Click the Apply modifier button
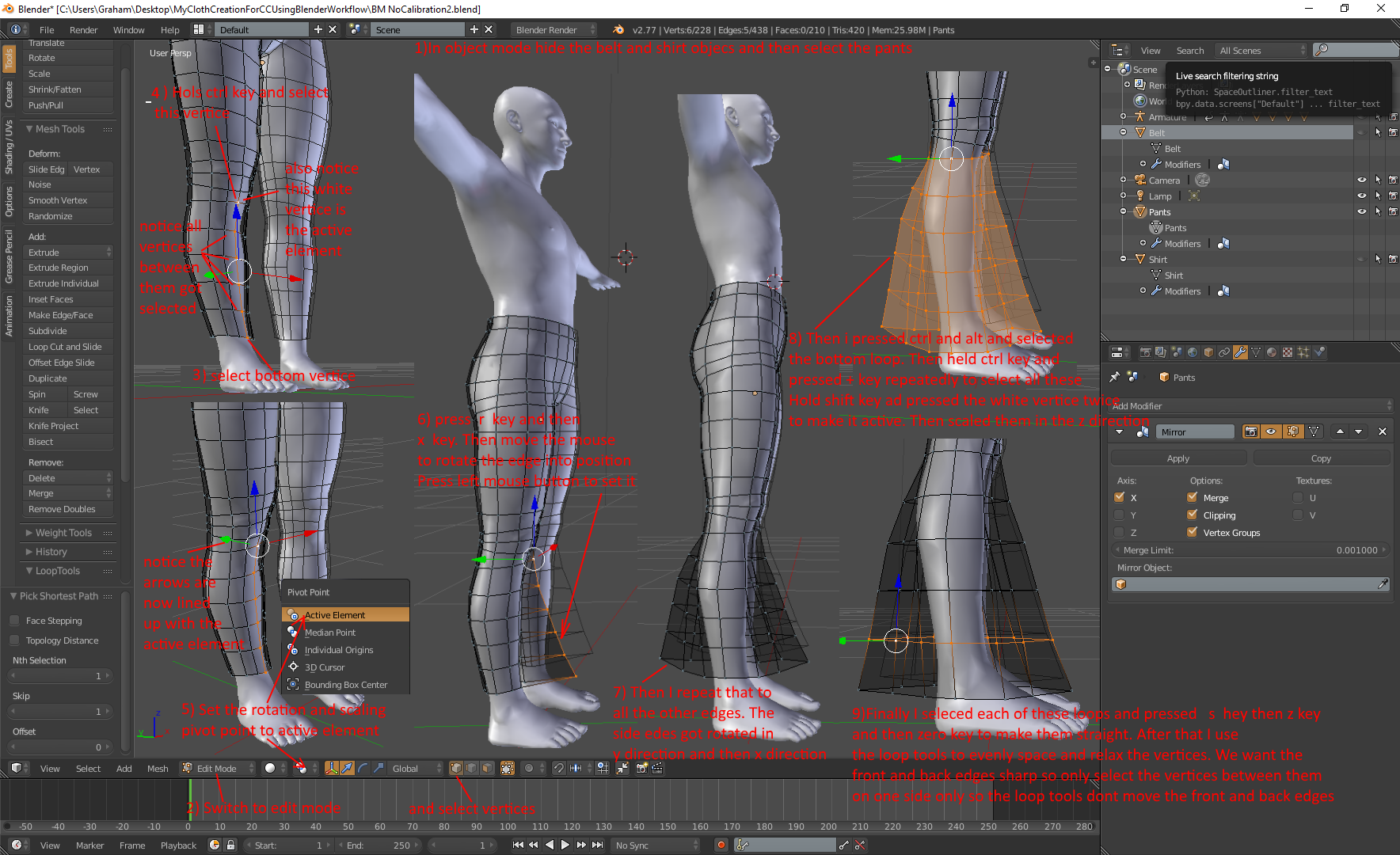Image resolution: width=1400 pixels, height=855 pixels. pos(1178,458)
